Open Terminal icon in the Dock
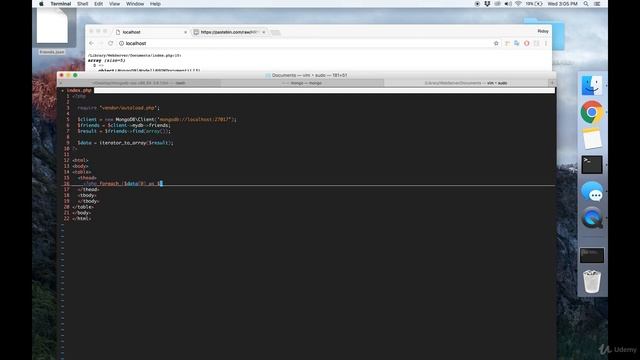This screenshot has height=360, width=640. coord(592,164)
